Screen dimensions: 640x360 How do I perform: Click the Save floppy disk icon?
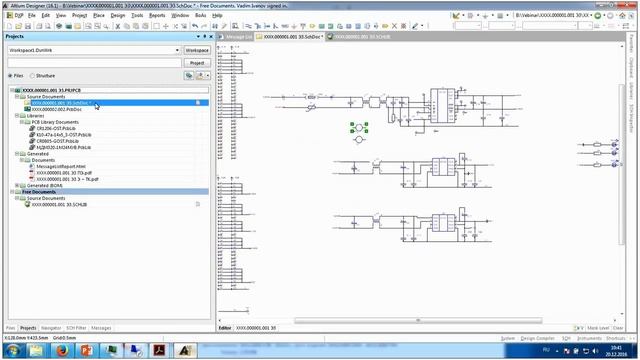pyautogui.click(x=28, y=26)
